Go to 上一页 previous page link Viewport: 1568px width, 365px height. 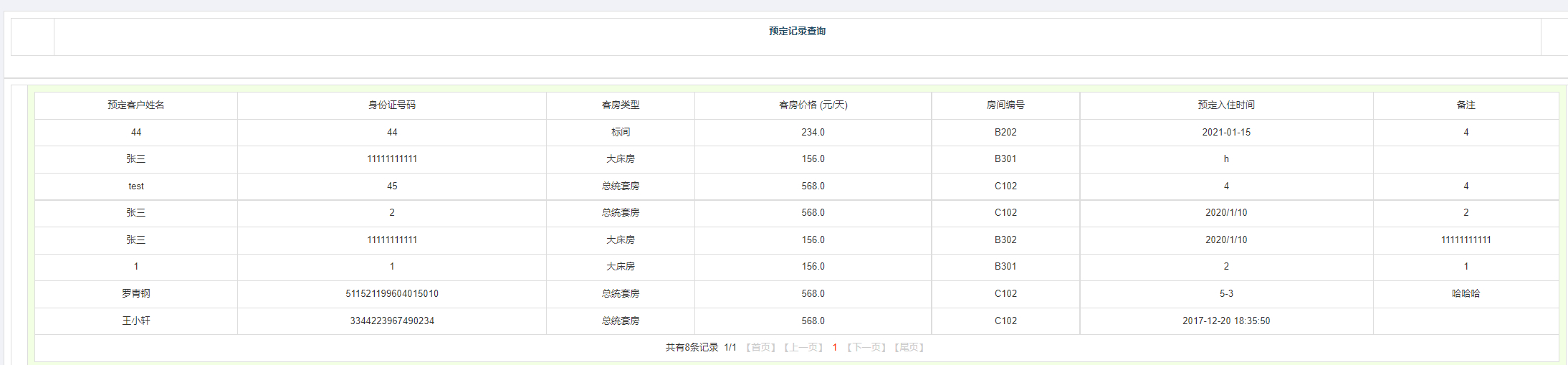(803, 348)
